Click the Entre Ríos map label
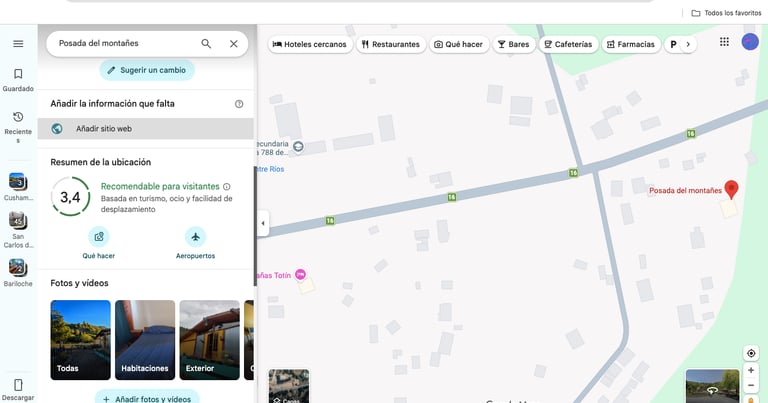The width and height of the screenshot is (768, 403). [271, 169]
